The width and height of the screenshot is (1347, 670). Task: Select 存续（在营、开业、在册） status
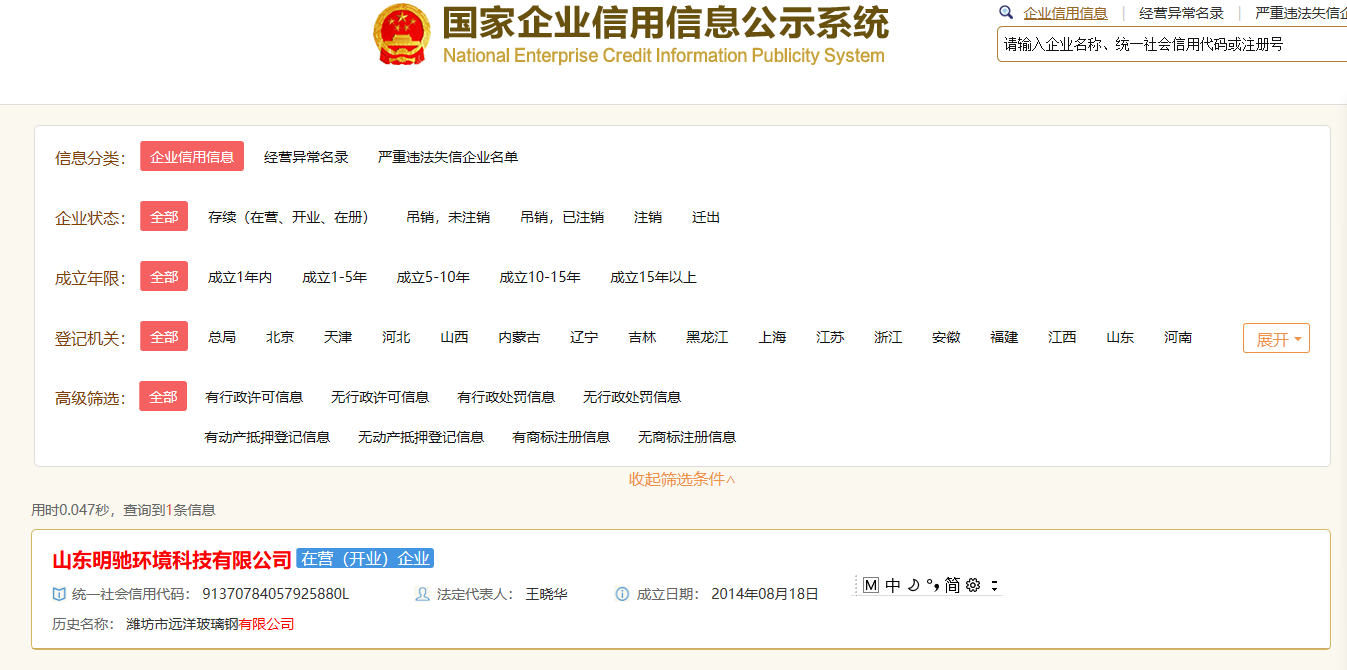(289, 217)
